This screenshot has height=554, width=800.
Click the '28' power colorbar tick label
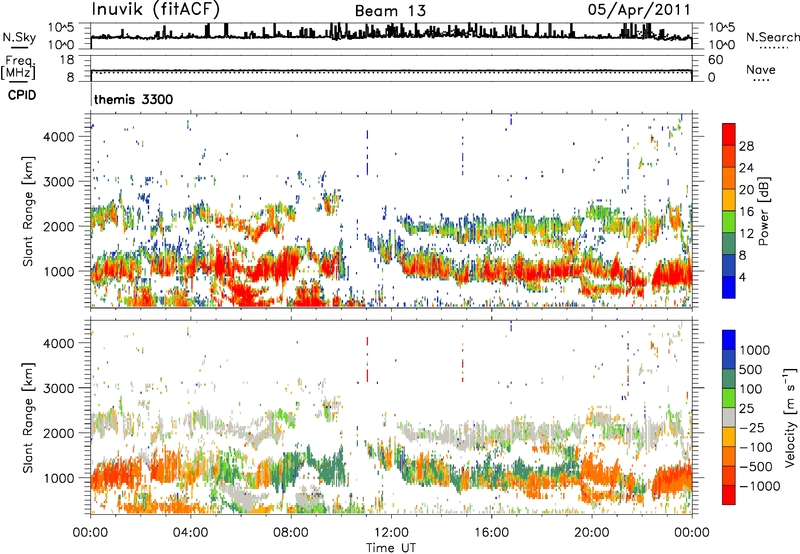[746, 146]
